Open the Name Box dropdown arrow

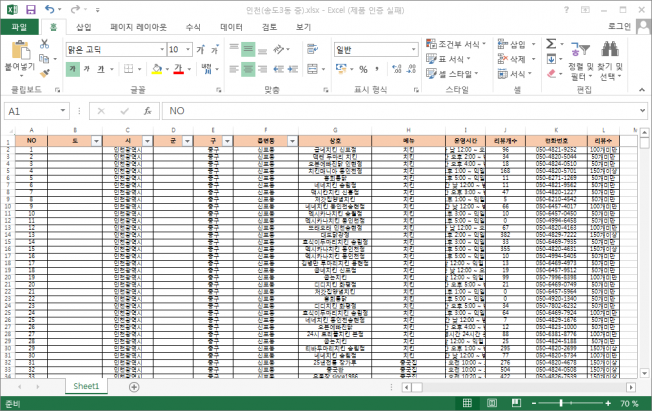(x=62, y=111)
